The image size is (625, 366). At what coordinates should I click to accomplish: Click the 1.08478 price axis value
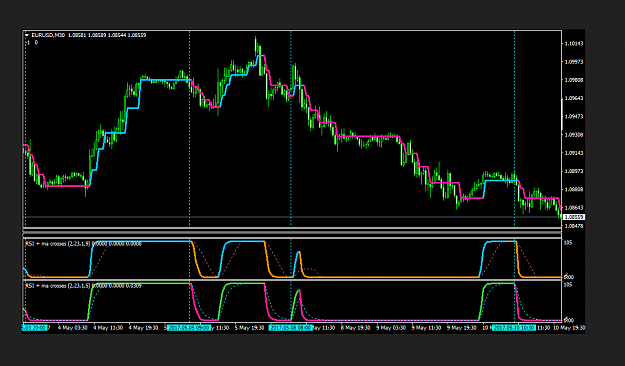click(574, 226)
